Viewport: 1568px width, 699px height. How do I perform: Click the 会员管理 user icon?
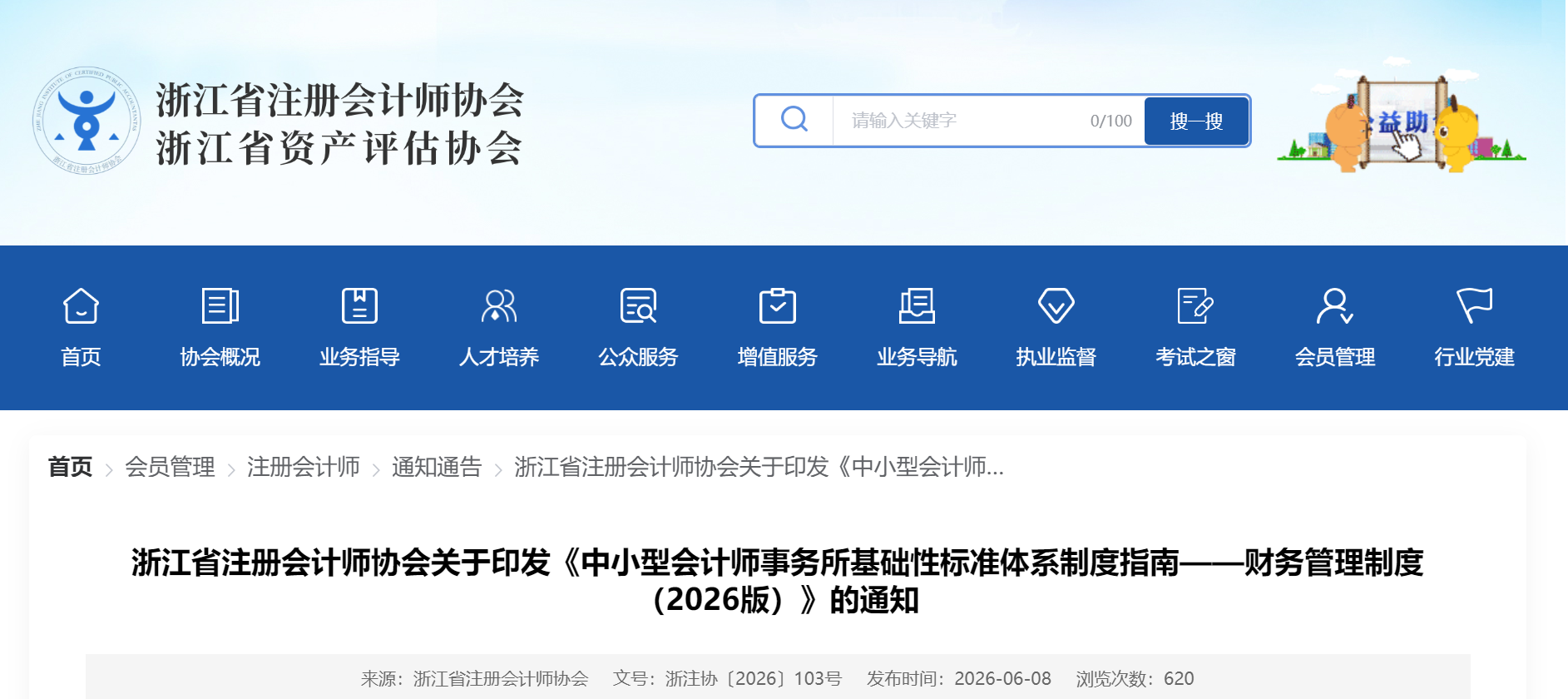pyautogui.click(x=1335, y=305)
